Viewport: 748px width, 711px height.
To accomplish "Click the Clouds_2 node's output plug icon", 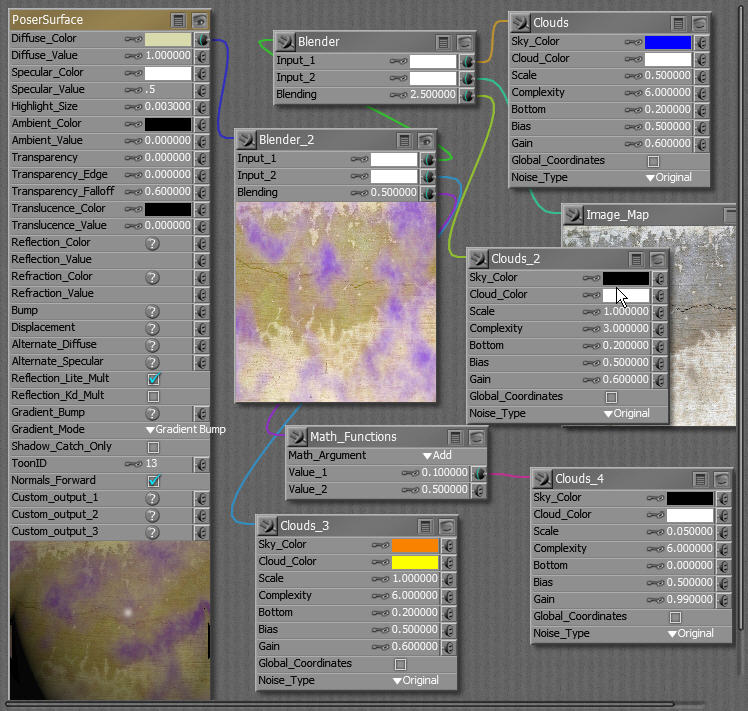I will pos(478,259).
